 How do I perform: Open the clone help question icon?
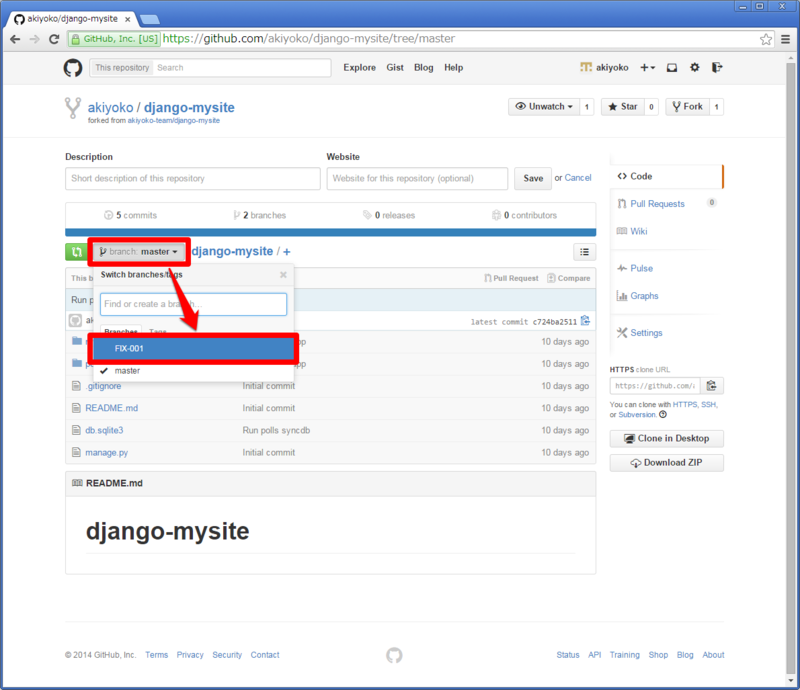pyautogui.click(x=663, y=414)
